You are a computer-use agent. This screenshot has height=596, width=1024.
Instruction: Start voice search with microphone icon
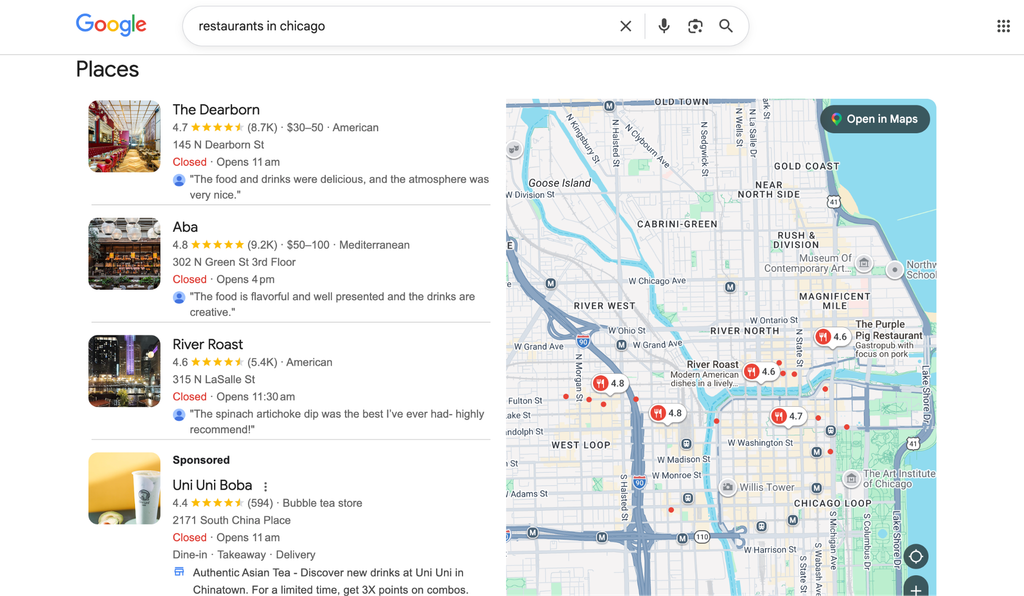pos(664,26)
